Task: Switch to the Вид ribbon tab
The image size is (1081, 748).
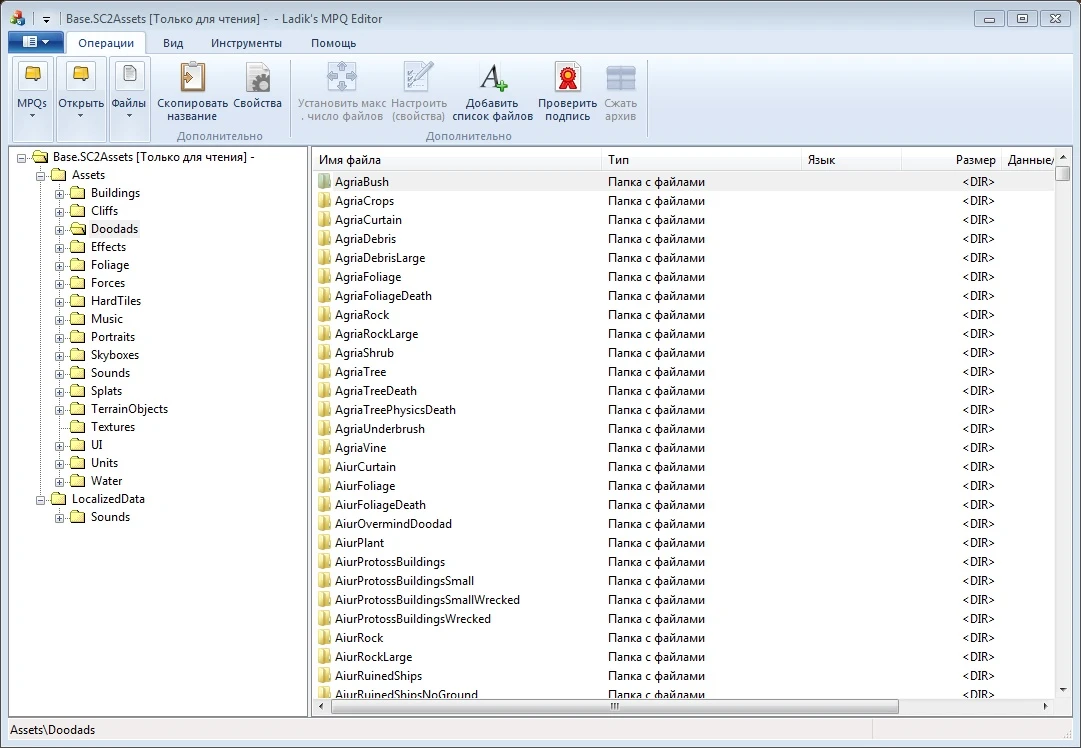Action: 172,43
